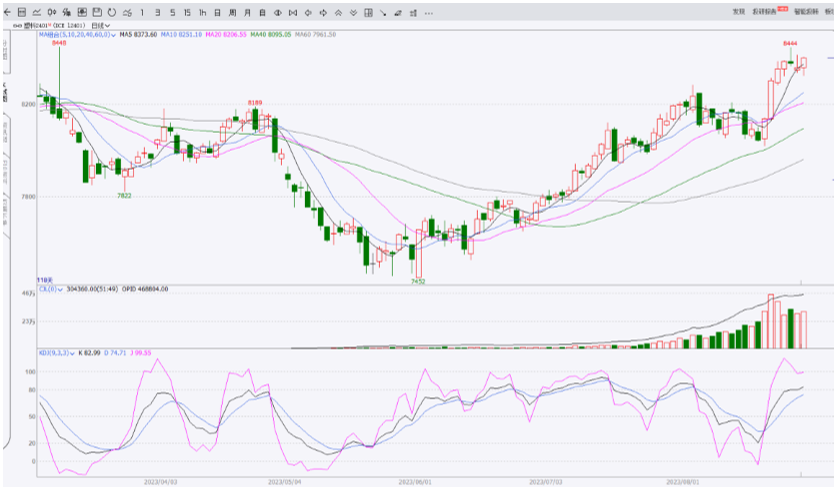
Task: Click the more options ellipsis button
Action: tap(429, 12)
